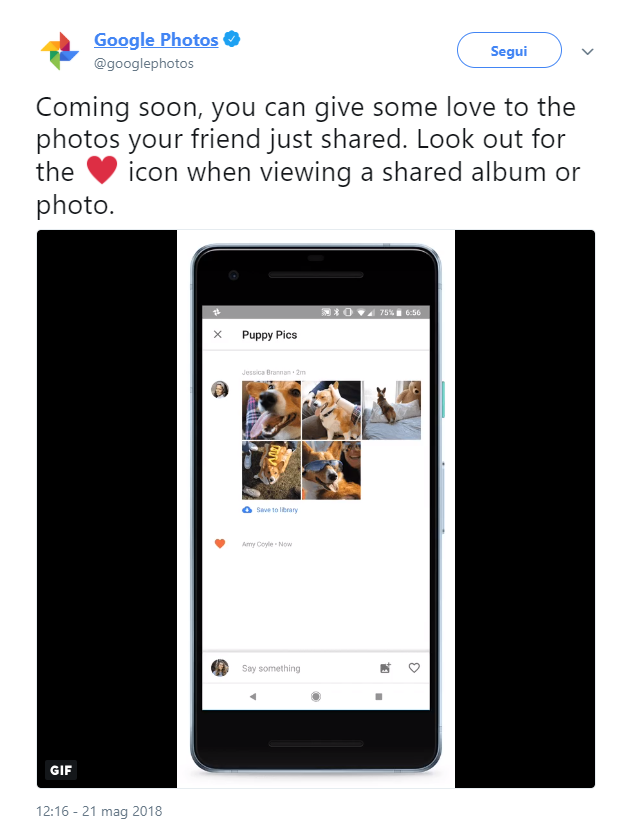The height and width of the screenshot is (829, 631).
Task: Follow the account with the Segui button
Action: click(509, 50)
